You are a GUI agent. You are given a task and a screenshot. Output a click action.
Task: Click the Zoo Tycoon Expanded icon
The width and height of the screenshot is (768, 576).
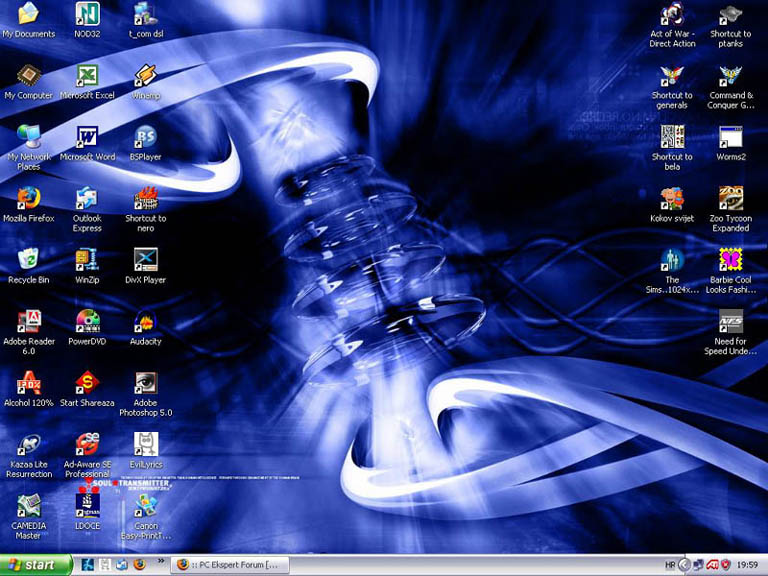click(x=730, y=198)
